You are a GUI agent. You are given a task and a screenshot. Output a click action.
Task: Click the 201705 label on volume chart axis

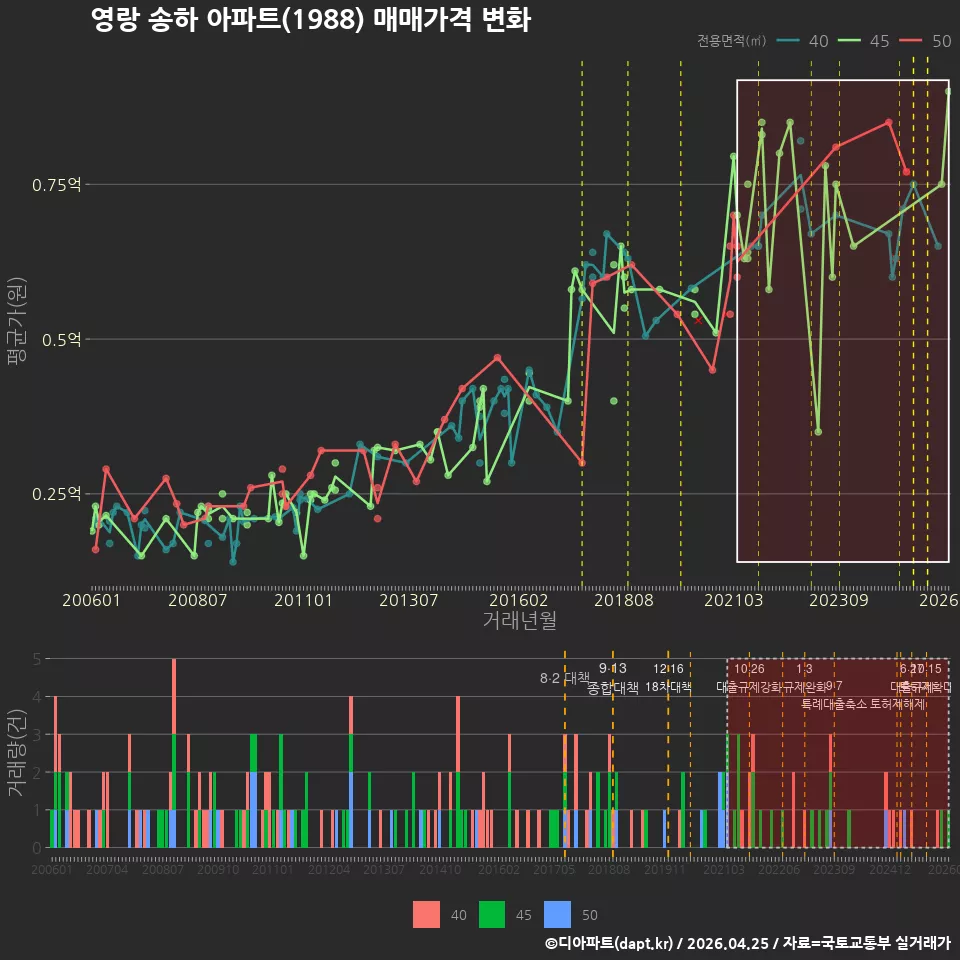[x=554, y=869]
